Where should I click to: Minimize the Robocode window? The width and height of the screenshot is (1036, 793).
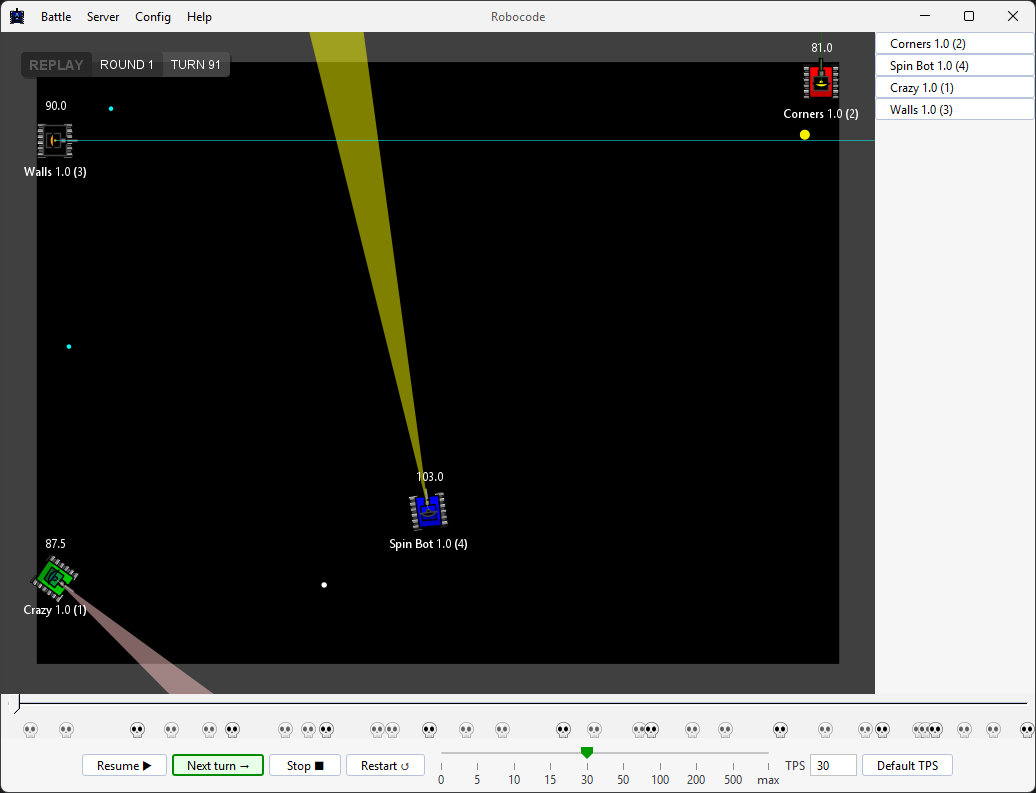click(925, 16)
